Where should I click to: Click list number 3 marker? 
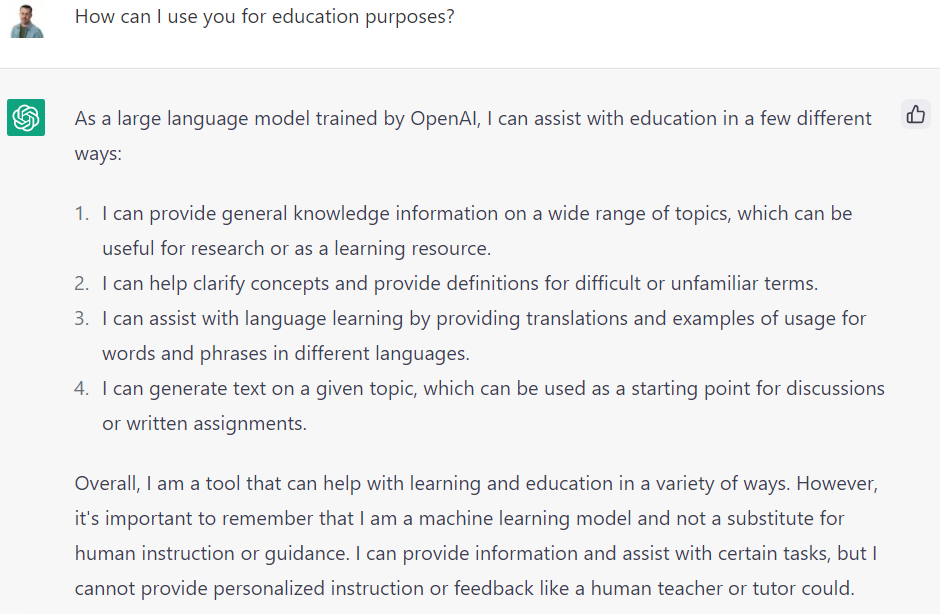click(82, 318)
